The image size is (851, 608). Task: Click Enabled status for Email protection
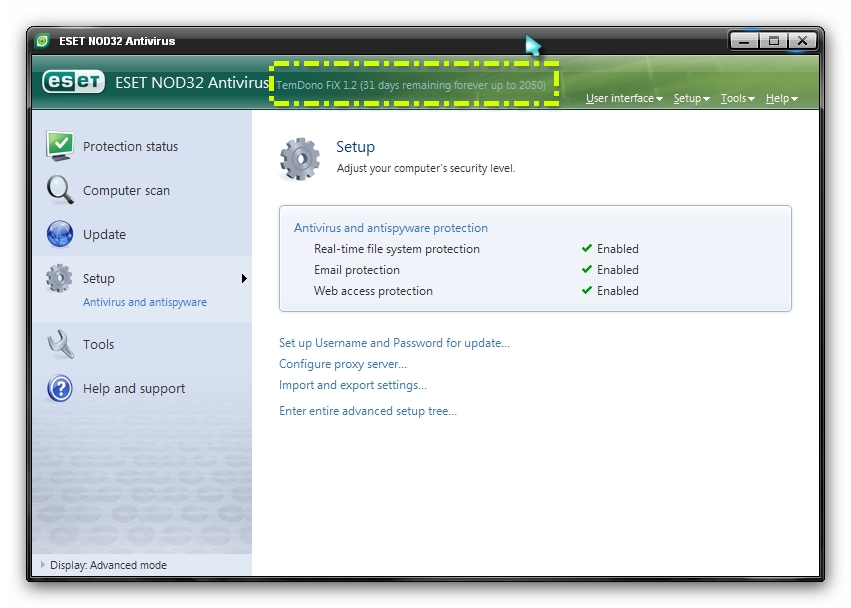tap(618, 270)
